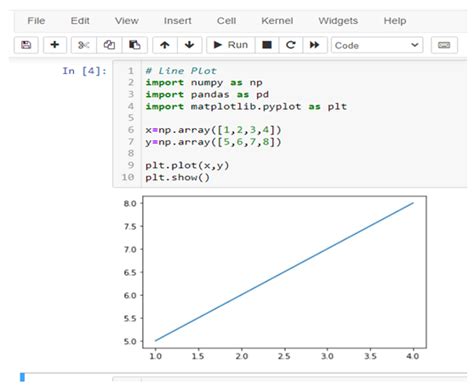The width and height of the screenshot is (474, 385).
Task: Open the Widgets menu
Action: [338, 21]
